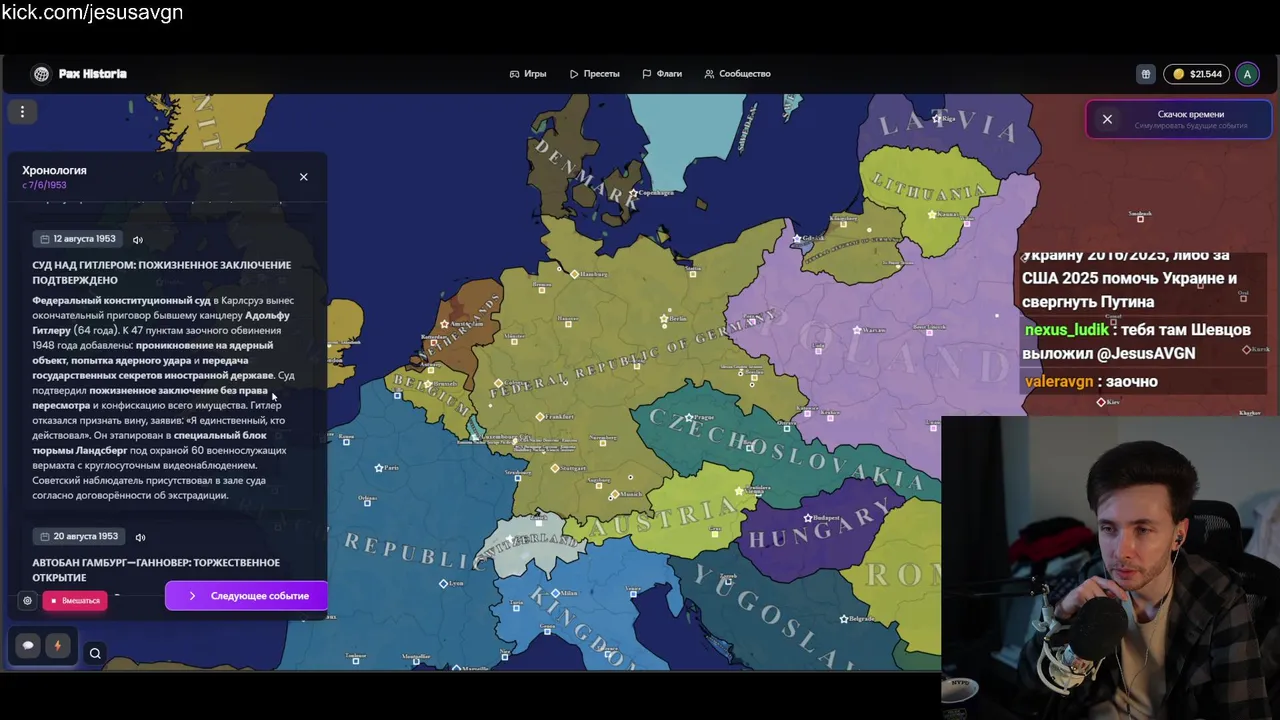This screenshot has height=720, width=1280.
Task: Click the Berlin city marker on map
Action: click(664, 319)
